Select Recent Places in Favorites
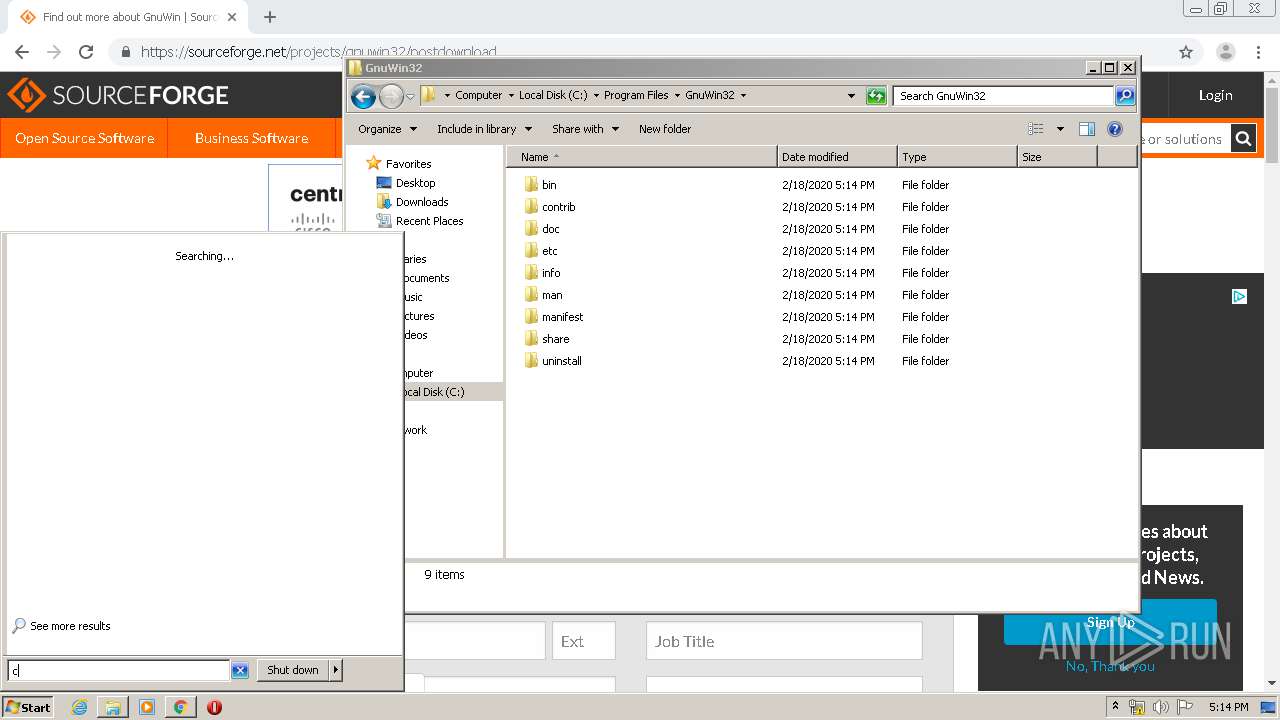The width and height of the screenshot is (1280, 720). [x=429, y=221]
